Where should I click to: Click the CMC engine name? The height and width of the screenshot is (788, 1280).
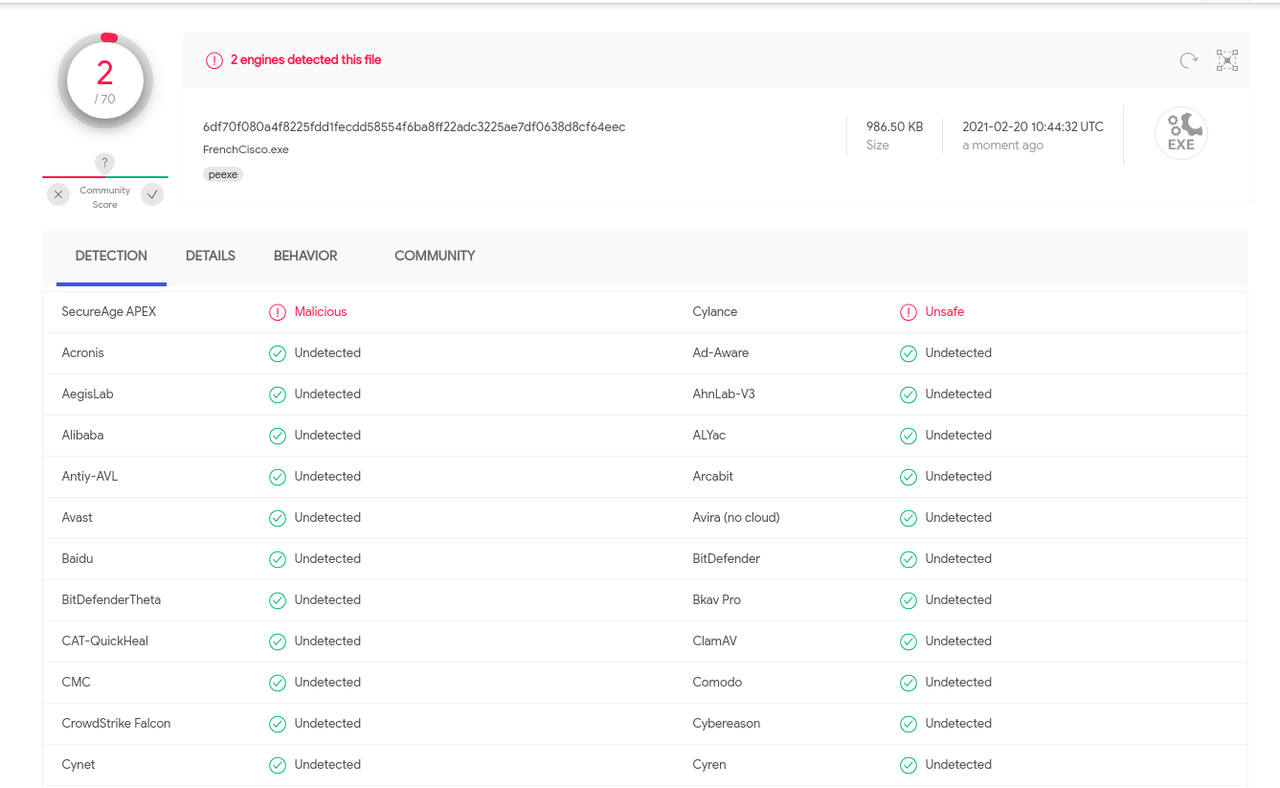(76, 682)
